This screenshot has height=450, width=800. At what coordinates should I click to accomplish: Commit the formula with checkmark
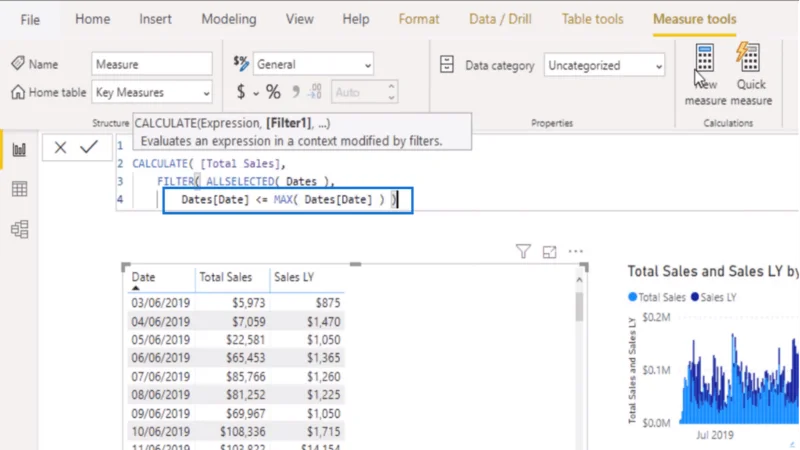(89, 147)
